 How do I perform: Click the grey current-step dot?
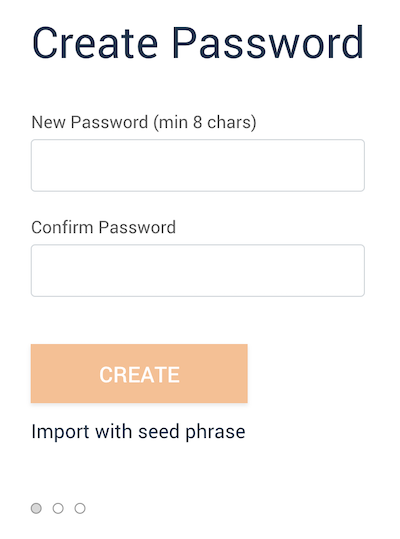click(x=36, y=508)
